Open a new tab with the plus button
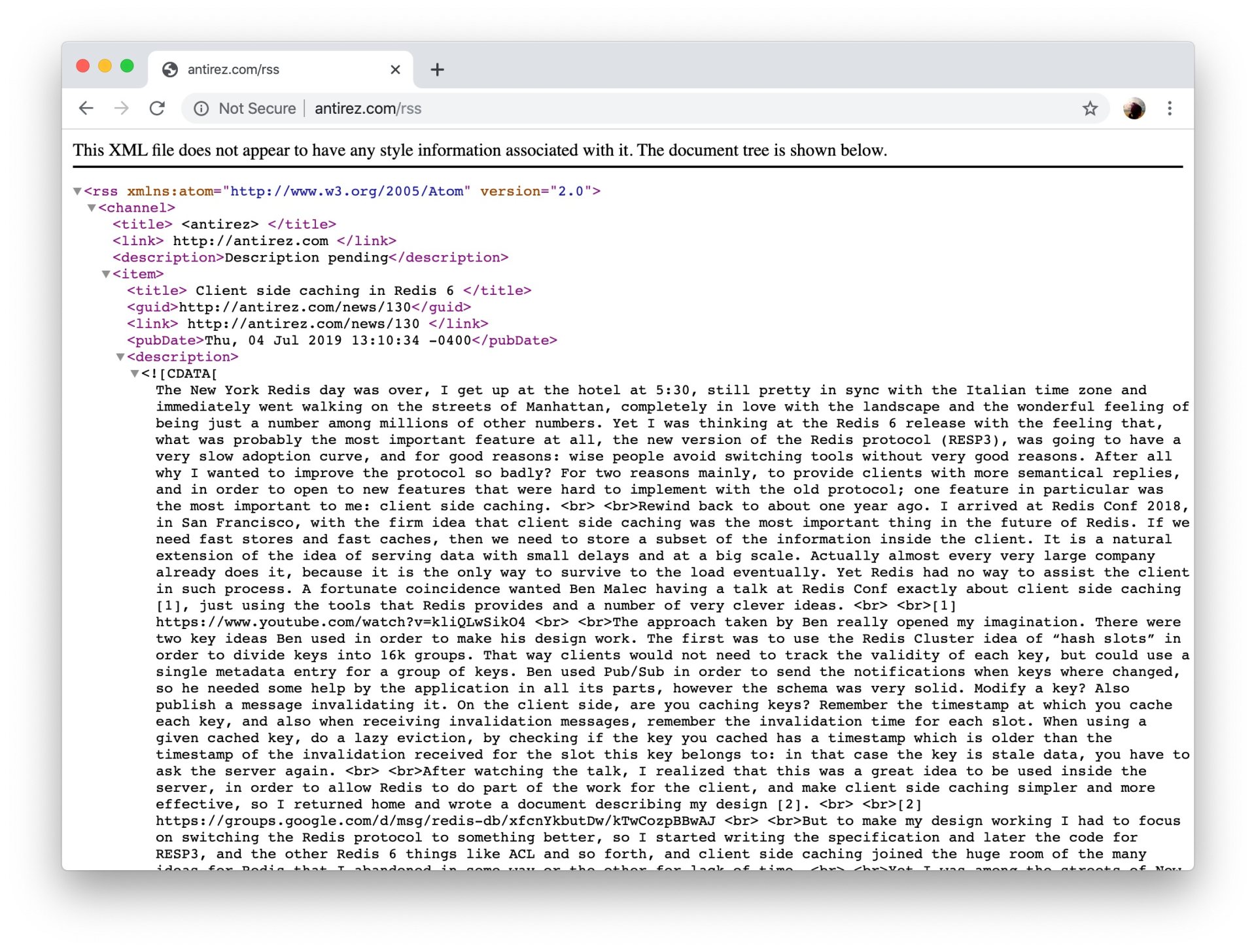The image size is (1256, 952). tap(438, 69)
